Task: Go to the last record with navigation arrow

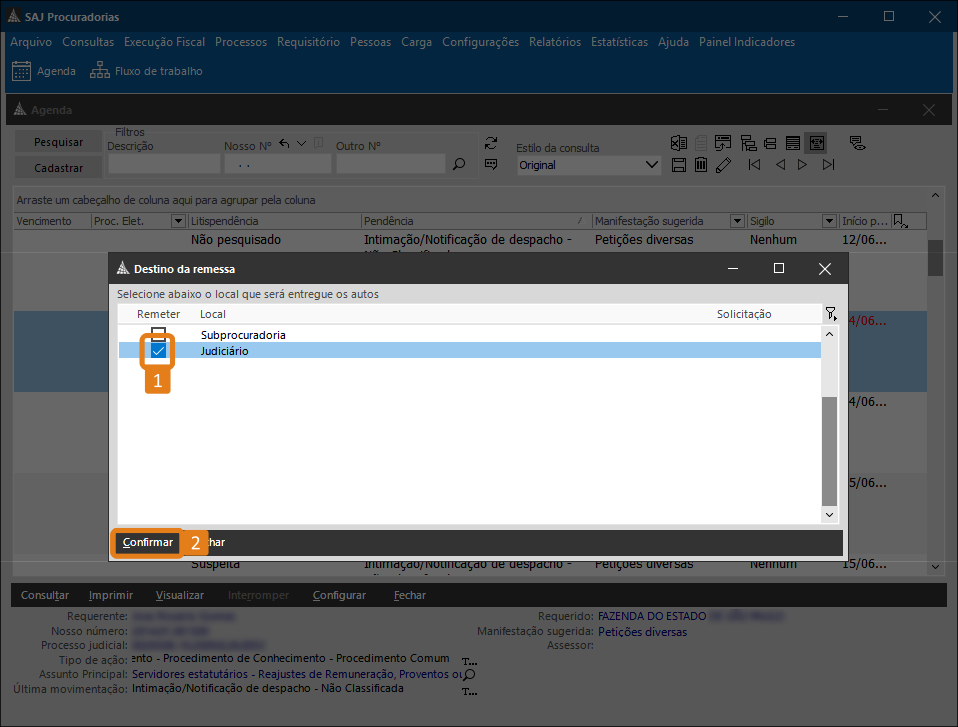Action: tap(828, 164)
